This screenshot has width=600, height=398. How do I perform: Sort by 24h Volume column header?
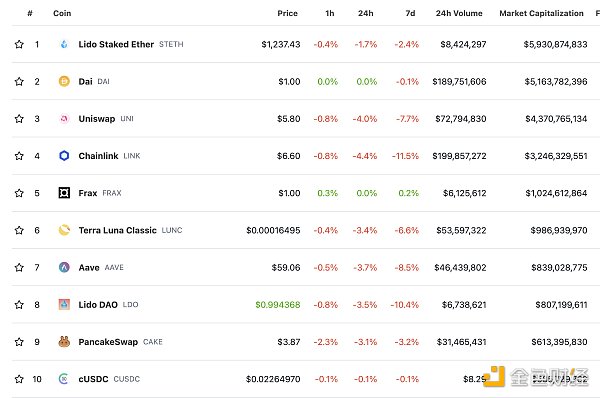click(x=459, y=13)
